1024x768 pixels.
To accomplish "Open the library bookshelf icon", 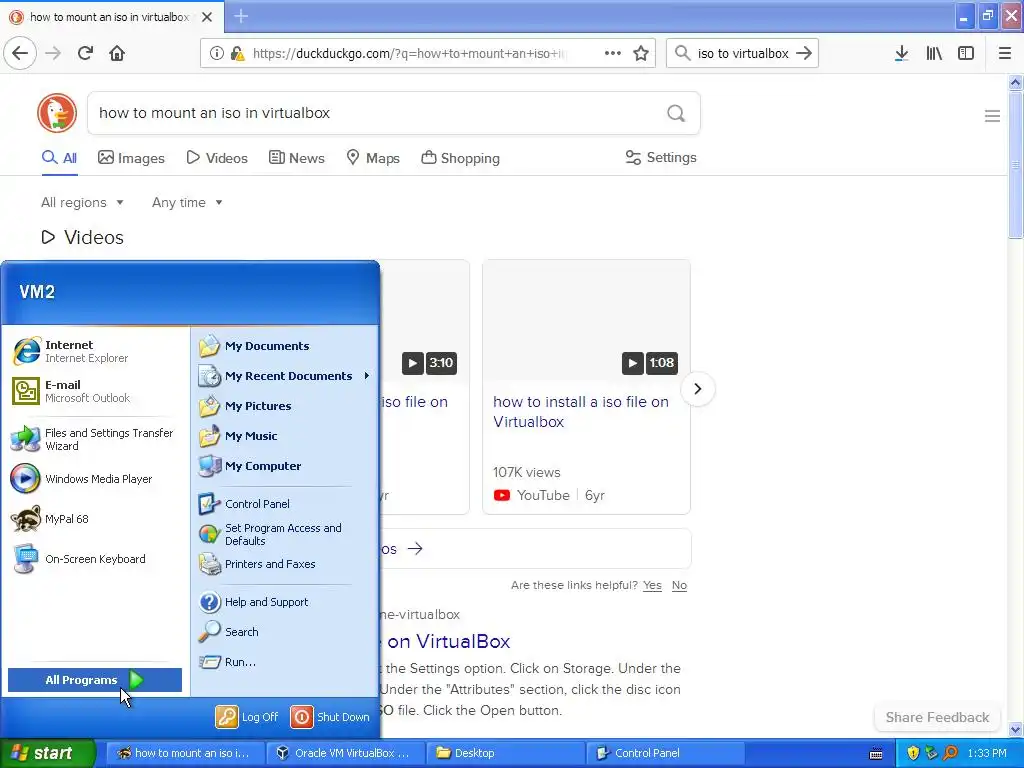I will coord(934,54).
